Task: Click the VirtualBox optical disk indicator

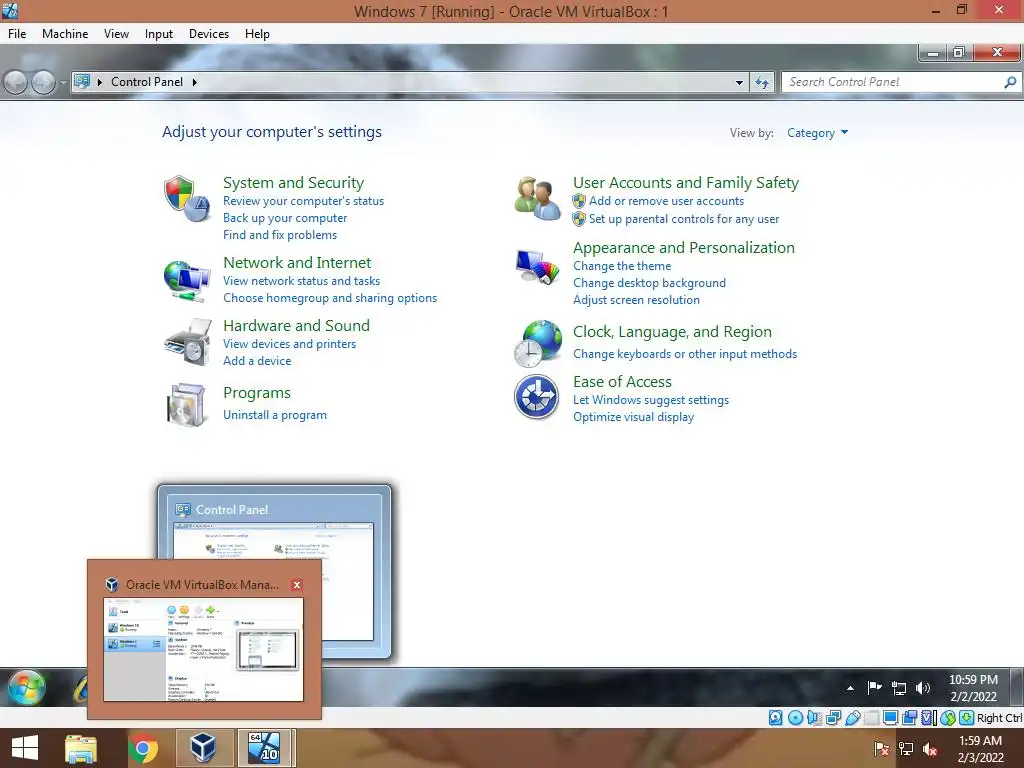Action: click(x=795, y=718)
